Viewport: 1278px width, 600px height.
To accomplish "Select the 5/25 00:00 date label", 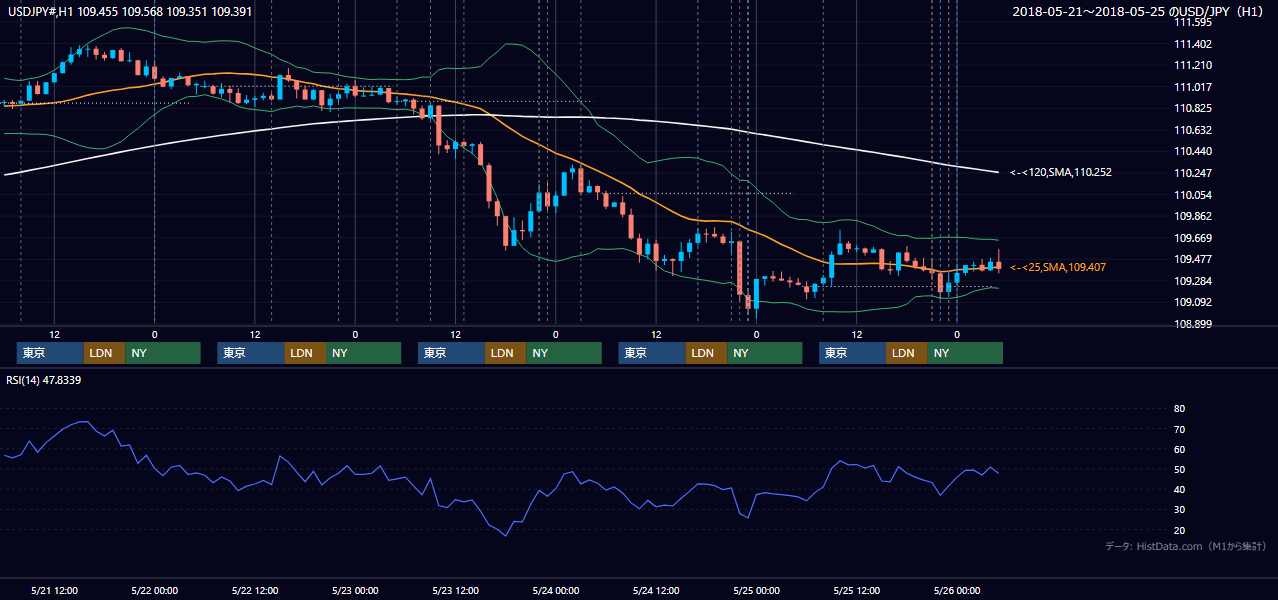I will coord(757,590).
